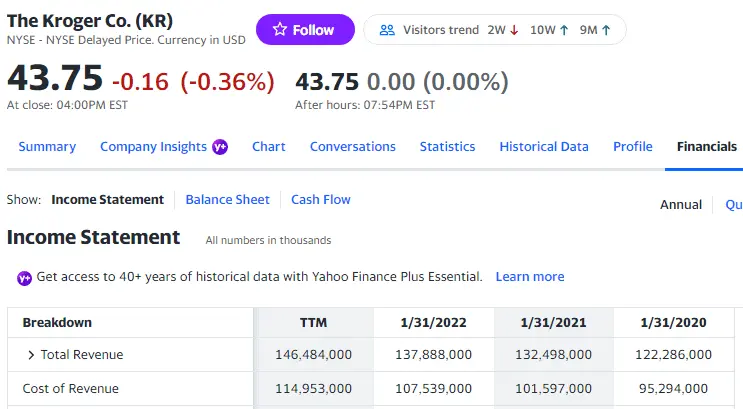Select the Annual period view
This screenshot has height=409, width=743.
click(680, 204)
